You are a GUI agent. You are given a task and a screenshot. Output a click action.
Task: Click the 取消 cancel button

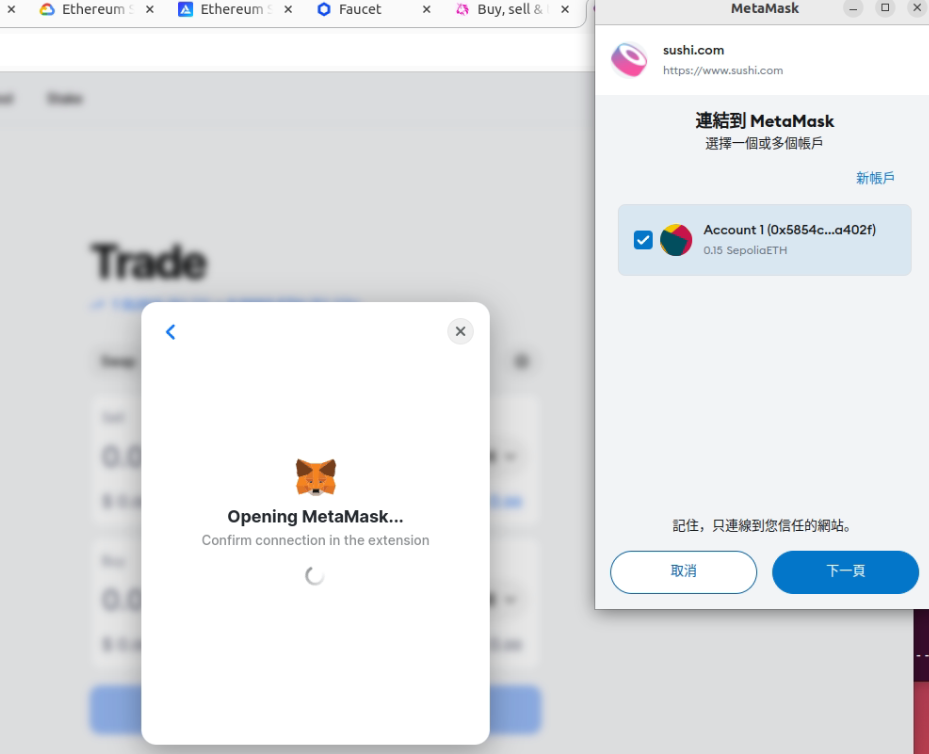(x=683, y=572)
